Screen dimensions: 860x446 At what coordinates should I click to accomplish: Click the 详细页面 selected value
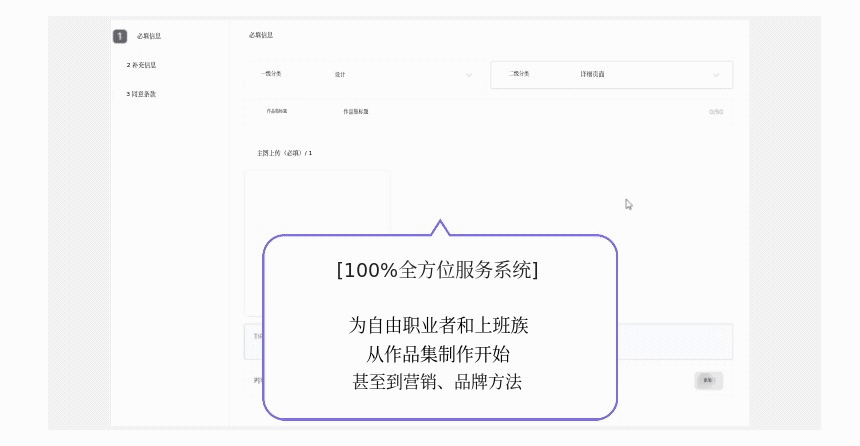pos(592,75)
